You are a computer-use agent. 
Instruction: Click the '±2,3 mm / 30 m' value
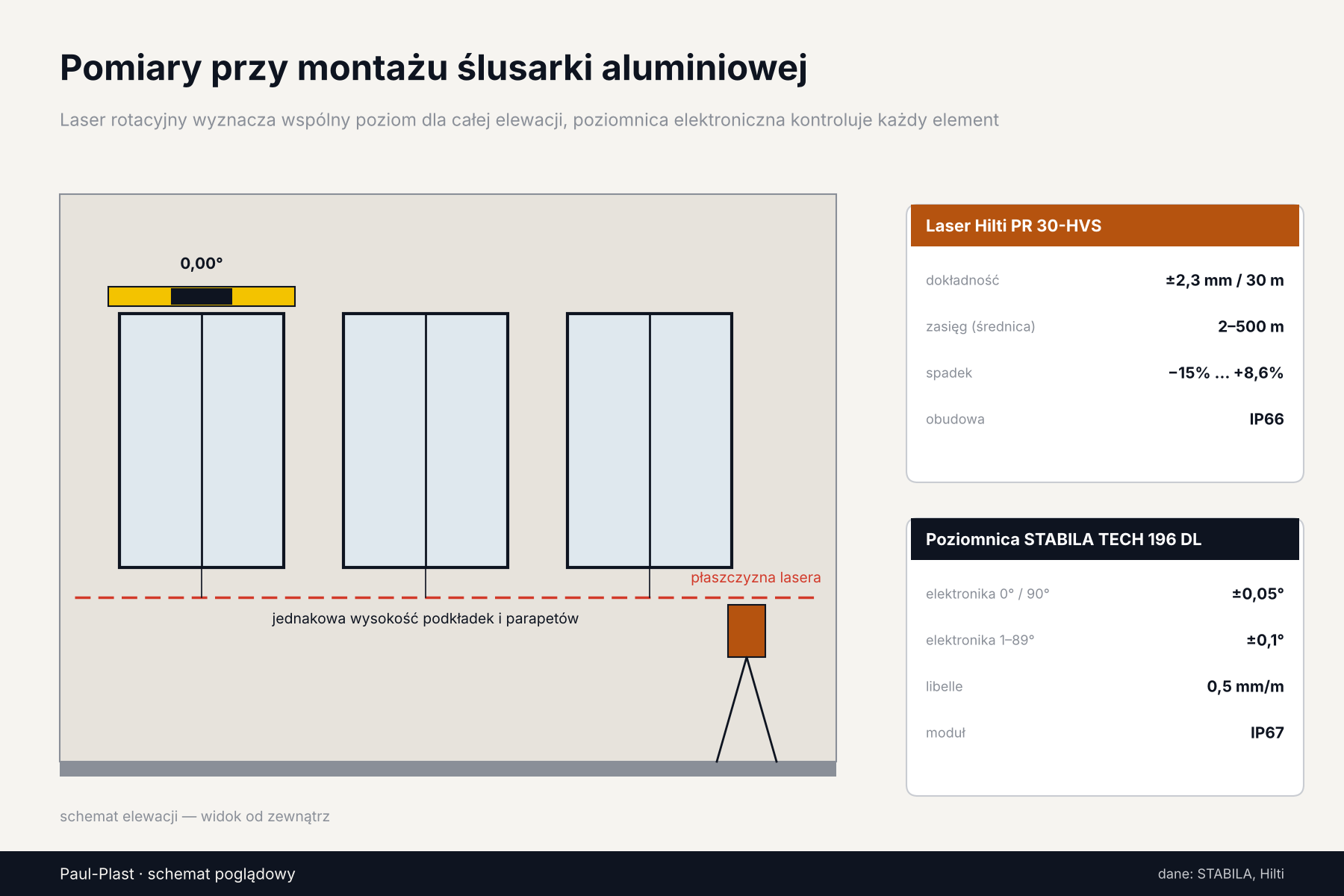(x=1225, y=280)
